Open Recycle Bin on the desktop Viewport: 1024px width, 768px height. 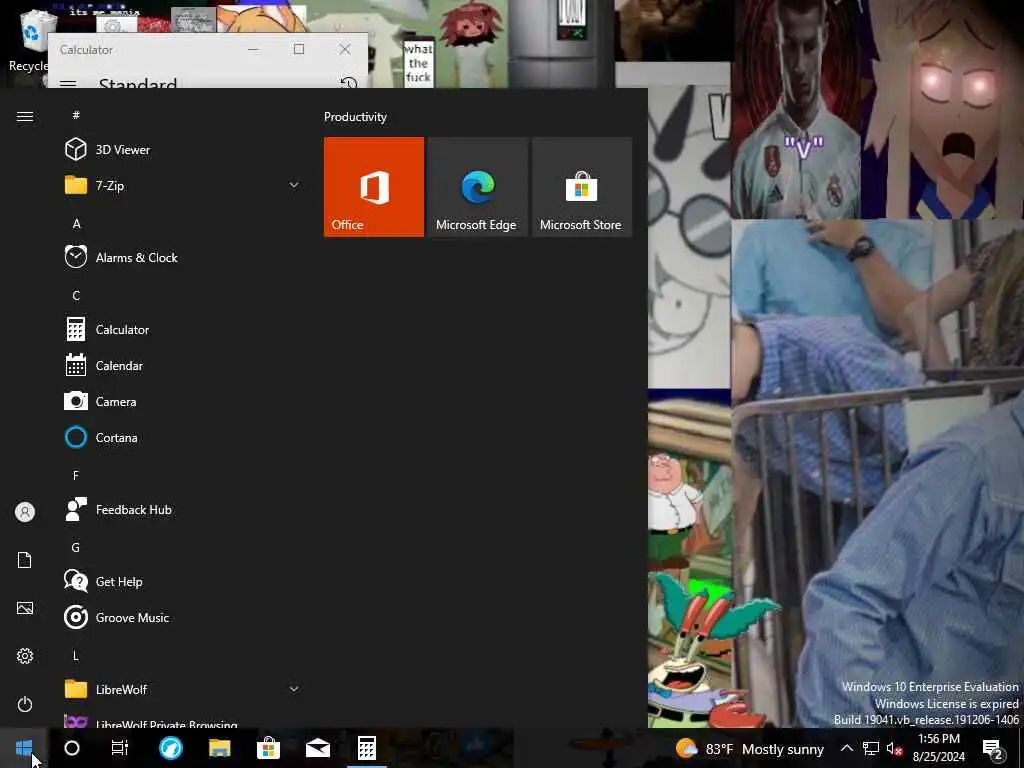coord(29,40)
